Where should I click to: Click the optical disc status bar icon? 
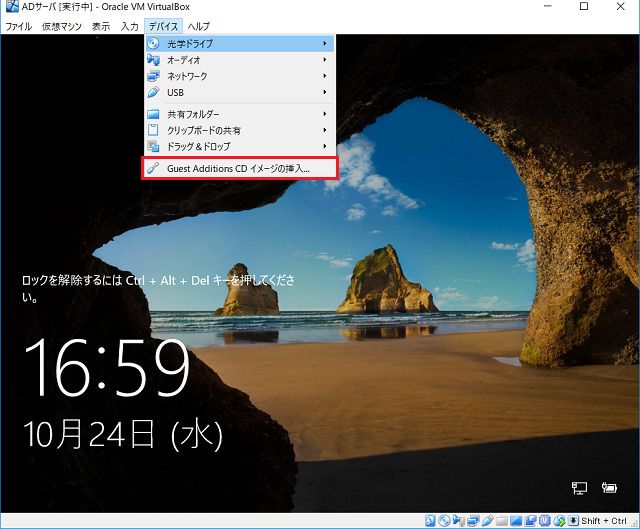pyautogui.click(x=443, y=520)
